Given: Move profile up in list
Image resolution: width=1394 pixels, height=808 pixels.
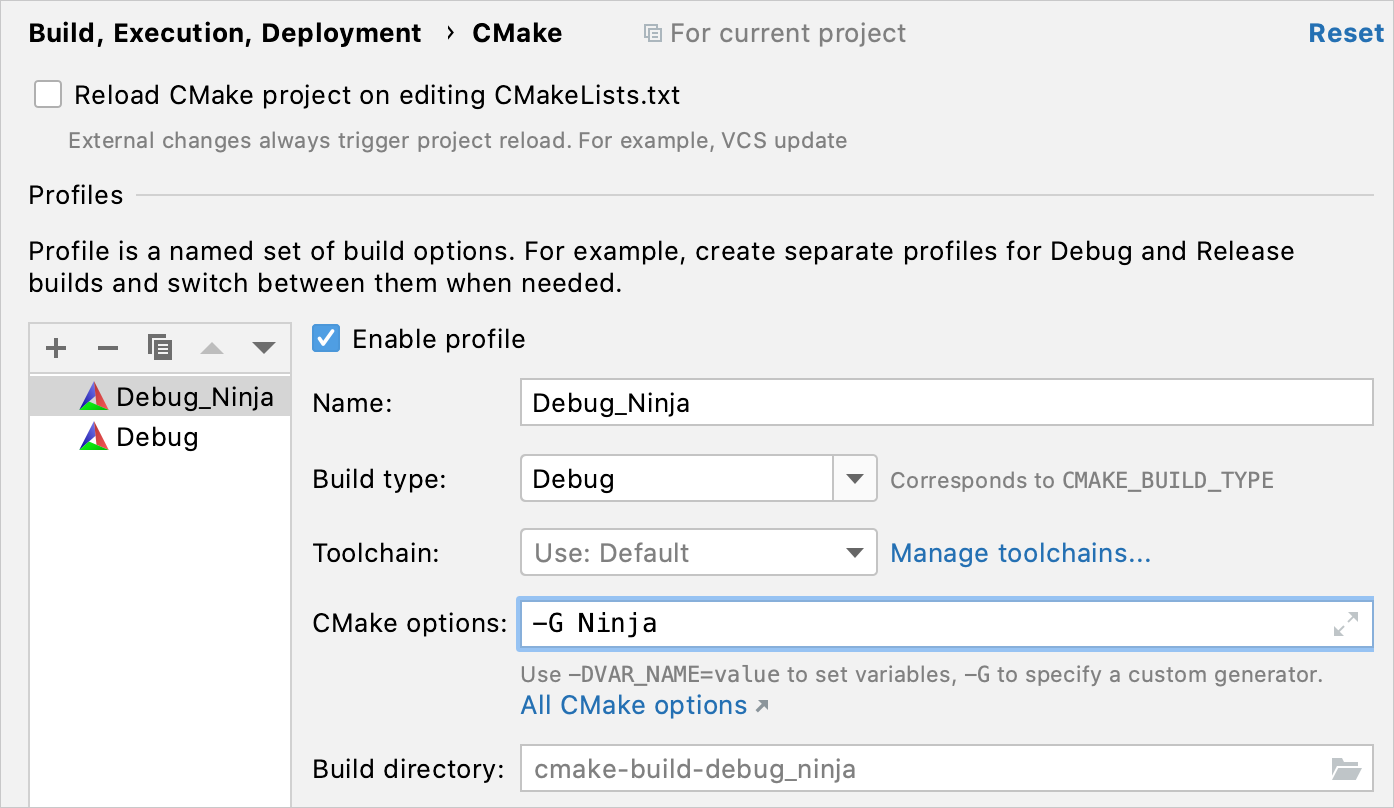Looking at the screenshot, I should pos(212,348).
